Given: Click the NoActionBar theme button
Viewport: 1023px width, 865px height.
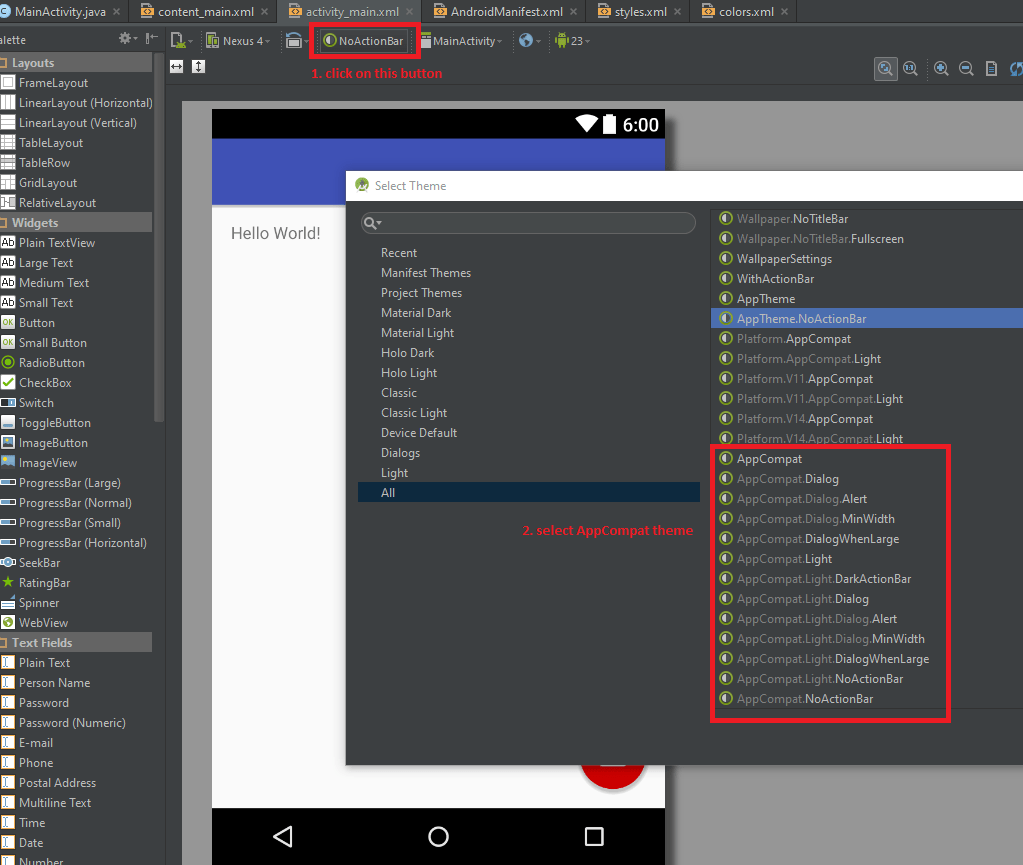Looking at the screenshot, I should click(x=364, y=40).
